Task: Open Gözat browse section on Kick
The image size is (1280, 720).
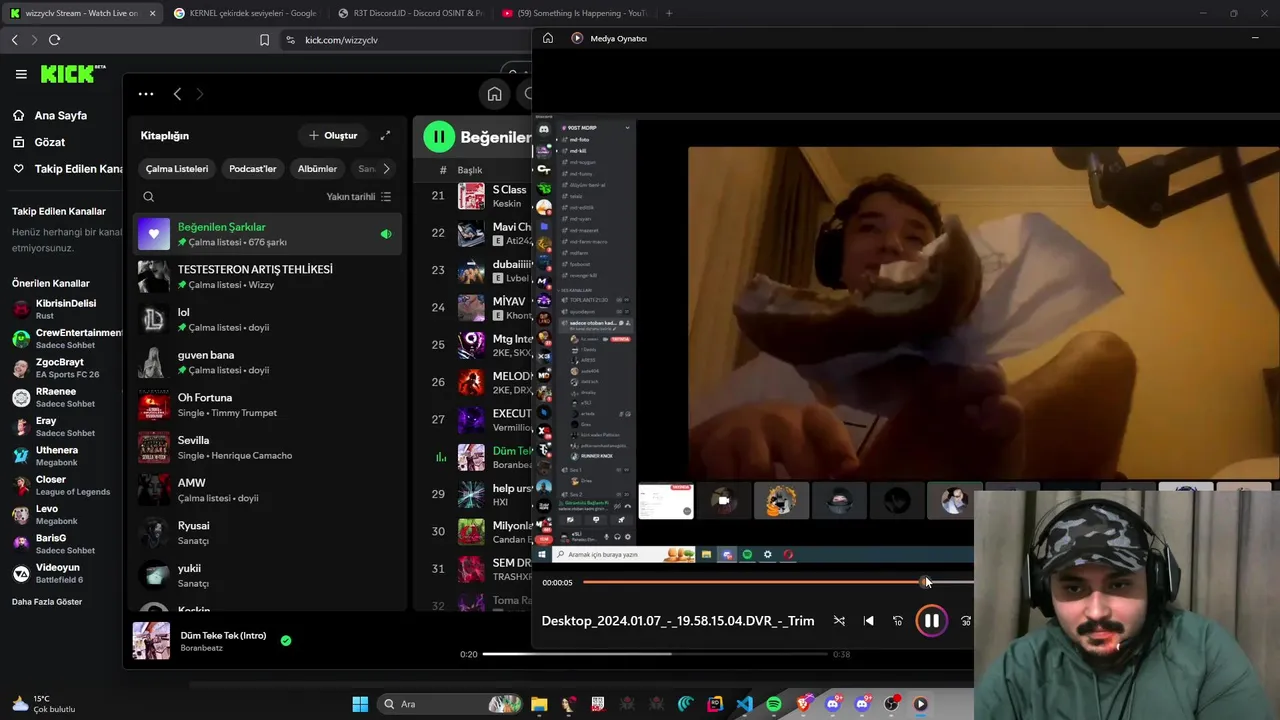Action: click(50, 142)
